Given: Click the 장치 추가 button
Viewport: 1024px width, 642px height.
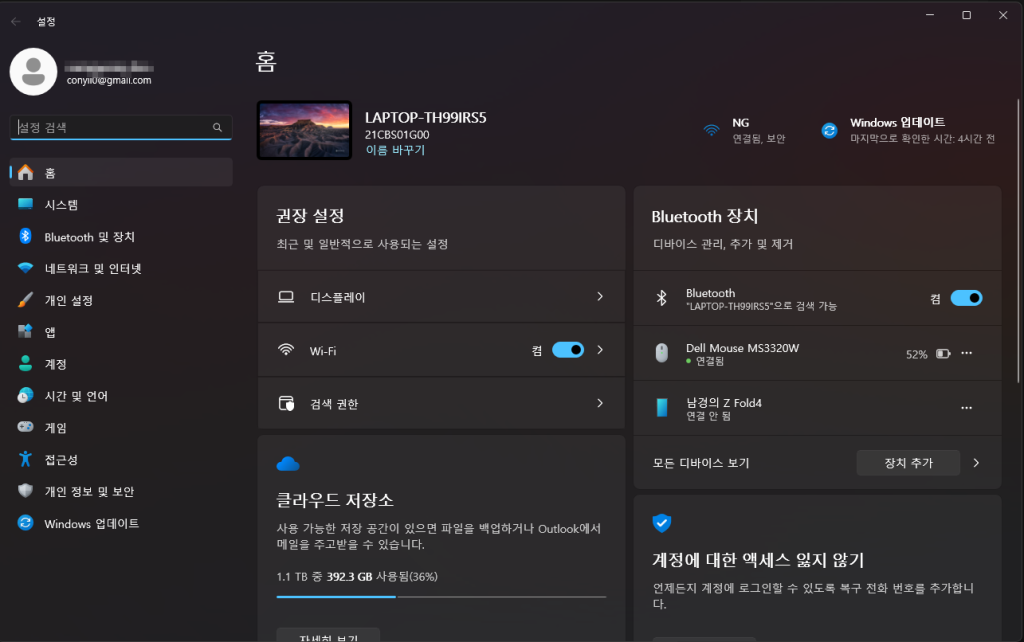Looking at the screenshot, I should [908, 463].
